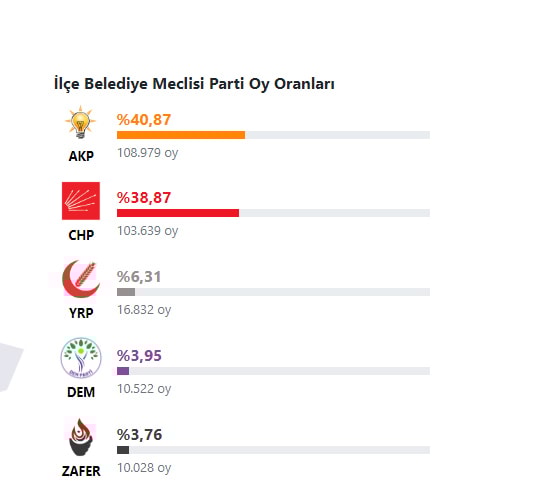Select the YRP crescent and wheat logo

[x=81, y=279]
